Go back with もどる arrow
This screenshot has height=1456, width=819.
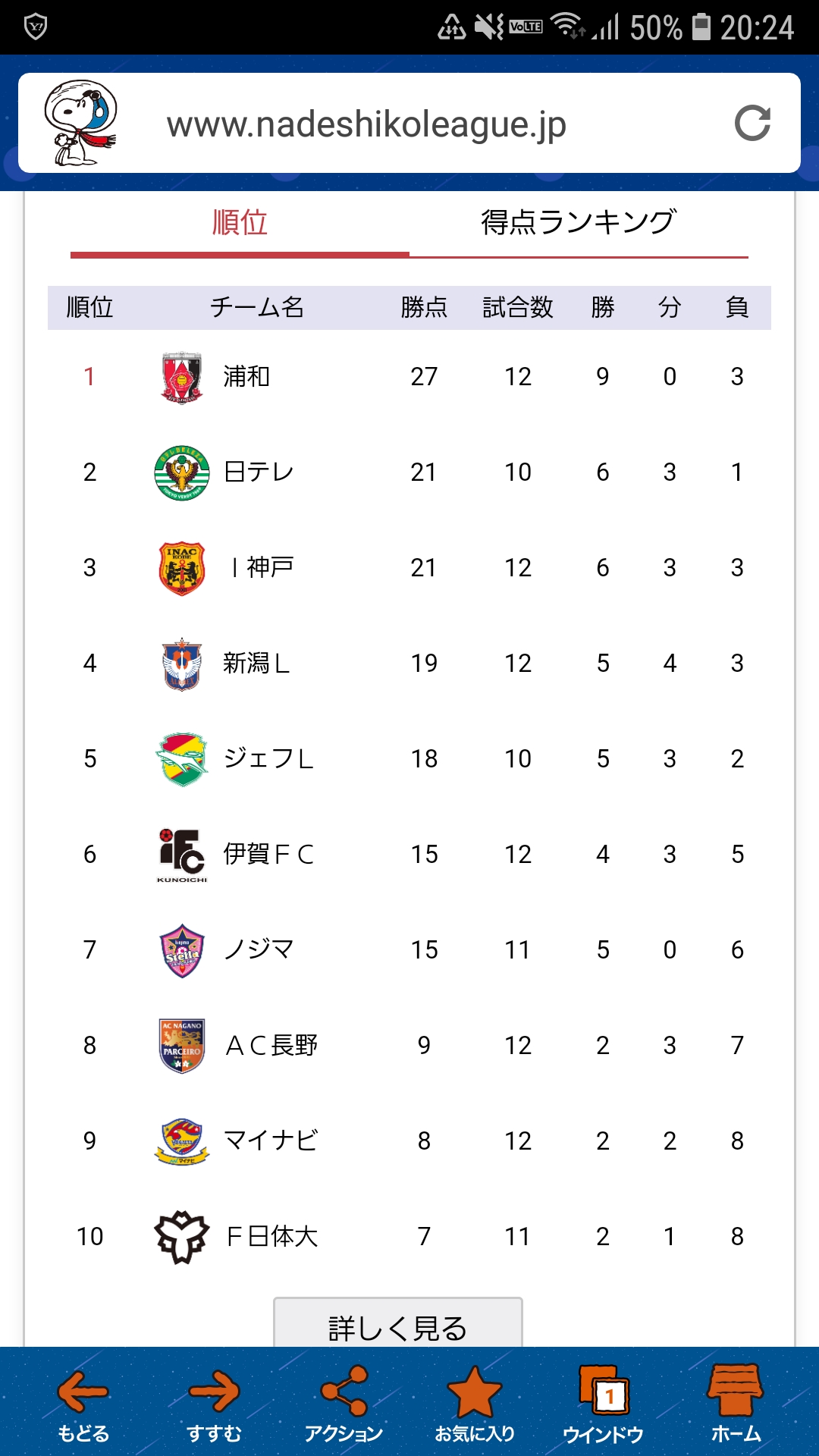(x=83, y=1404)
